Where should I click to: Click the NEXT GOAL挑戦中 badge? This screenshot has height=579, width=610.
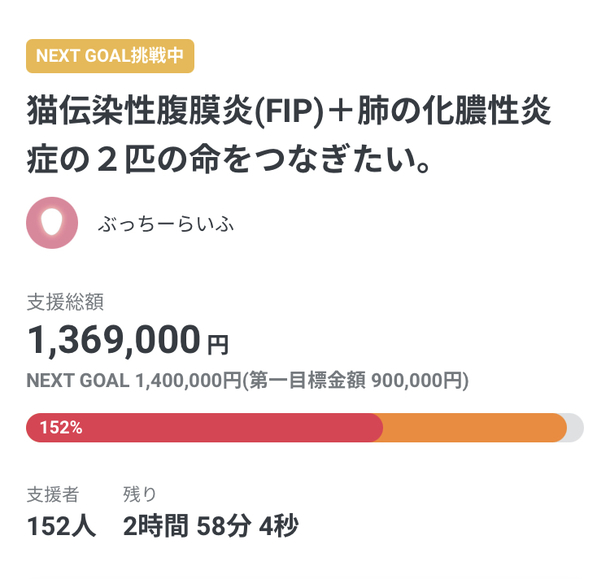click(109, 56)
